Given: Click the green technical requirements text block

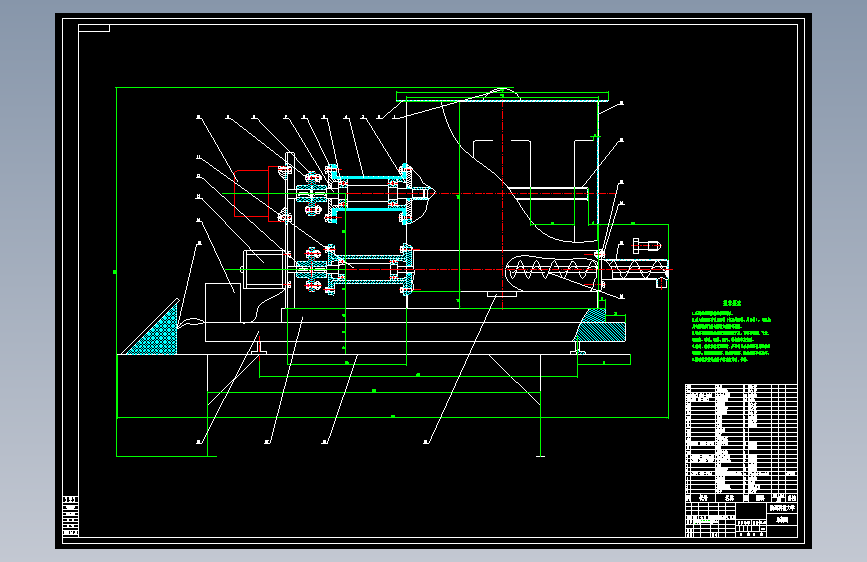Looking at the screenshot, I should click(731, 332).
